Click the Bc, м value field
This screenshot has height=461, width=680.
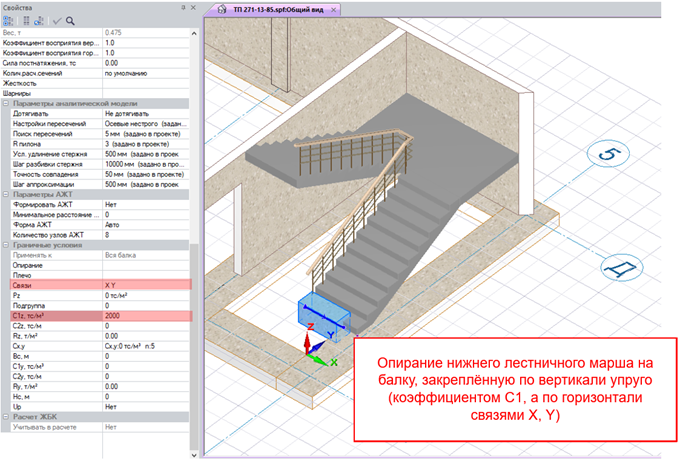(x=146, y=356)
